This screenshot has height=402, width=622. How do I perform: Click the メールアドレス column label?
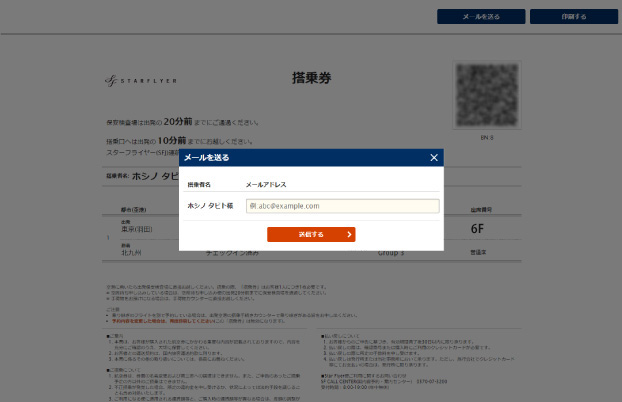(266, 185)
